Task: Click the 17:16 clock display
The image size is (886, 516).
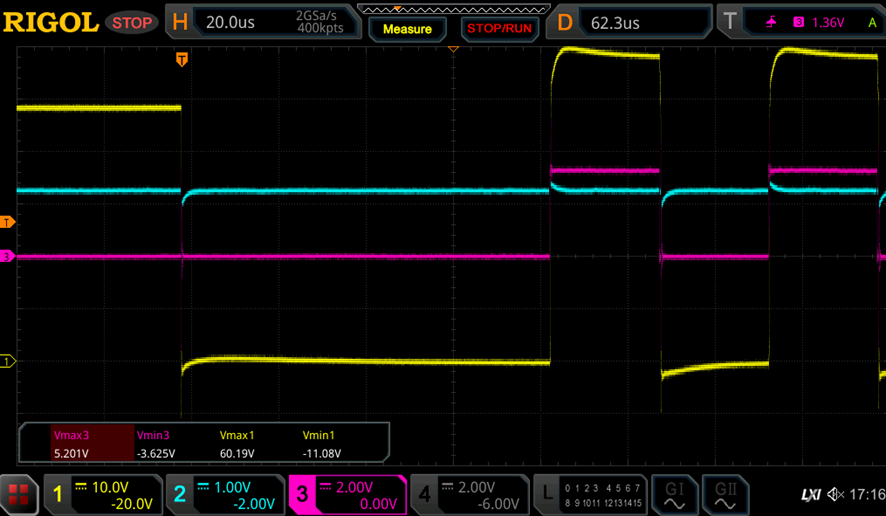Action: [x=867, y=495]
